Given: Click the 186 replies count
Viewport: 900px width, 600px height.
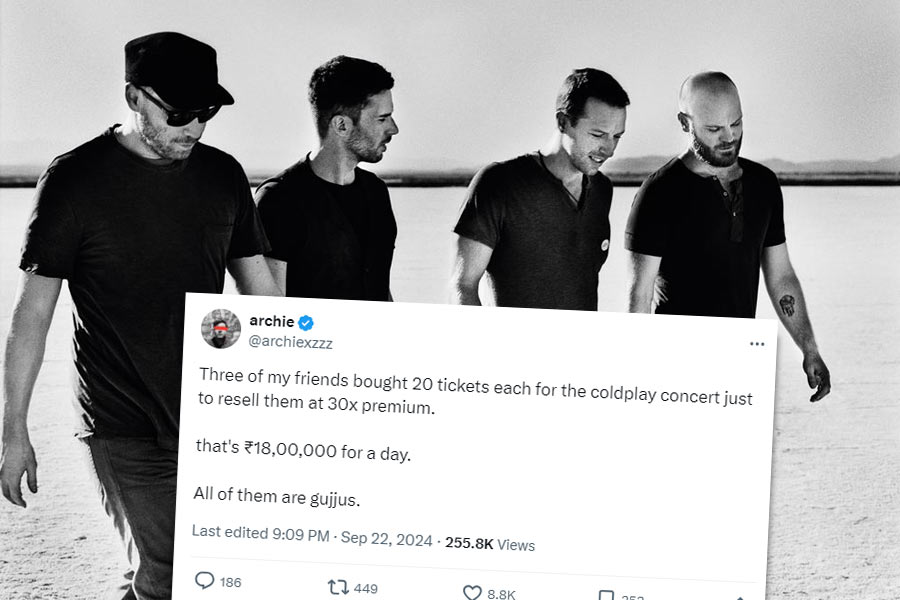Looking at the screenshot, I should (230, 582).
